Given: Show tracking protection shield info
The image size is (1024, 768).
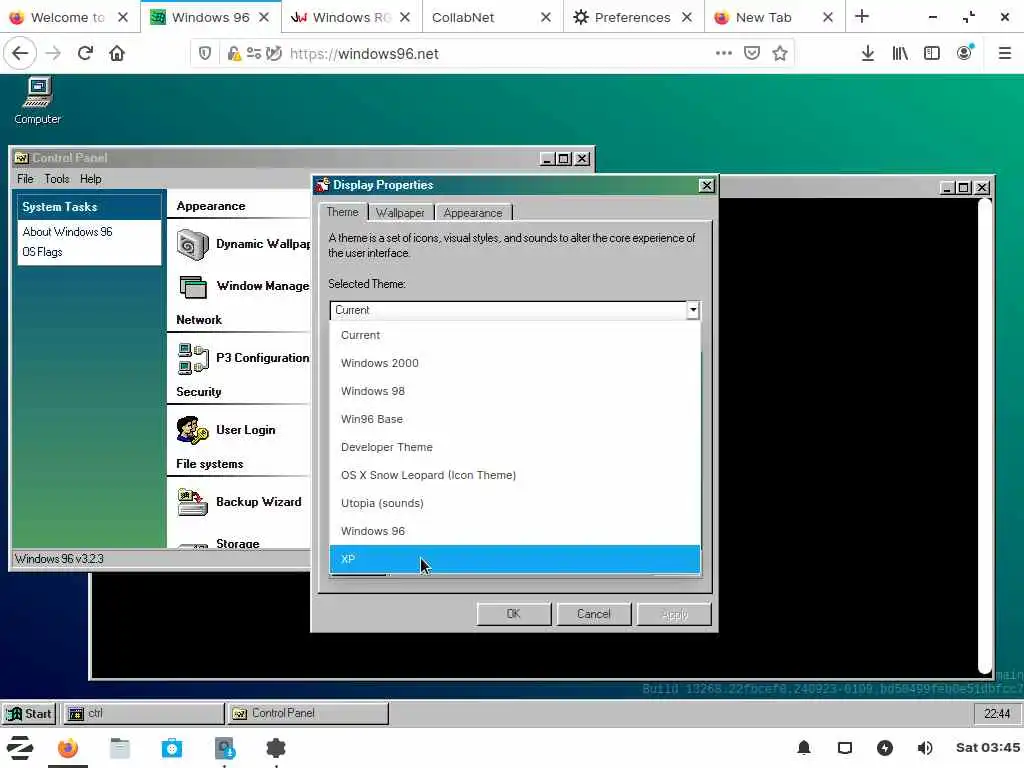Looking at the screenshot, I should [205, 54].
